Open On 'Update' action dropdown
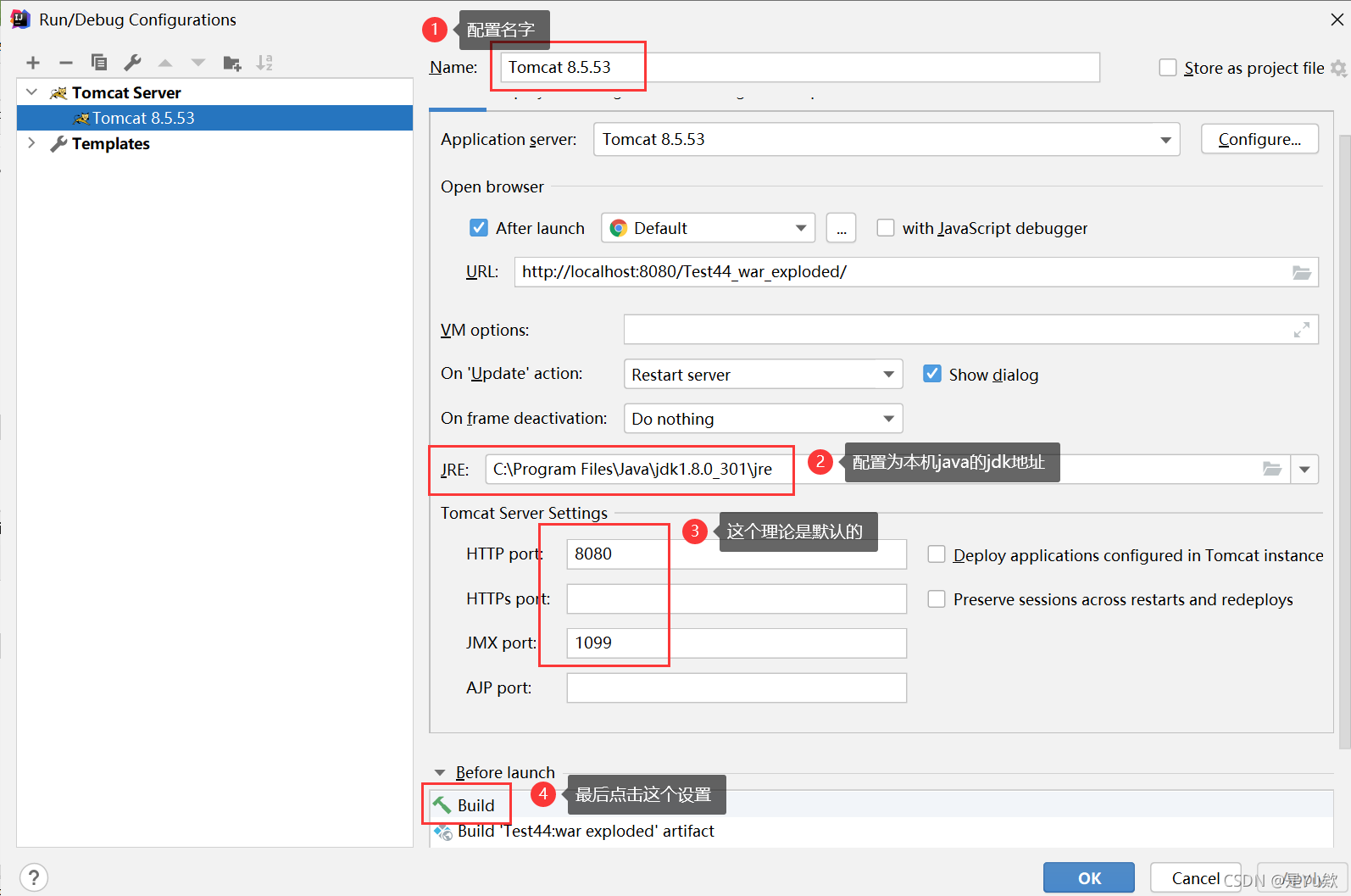 coord(763,374)
